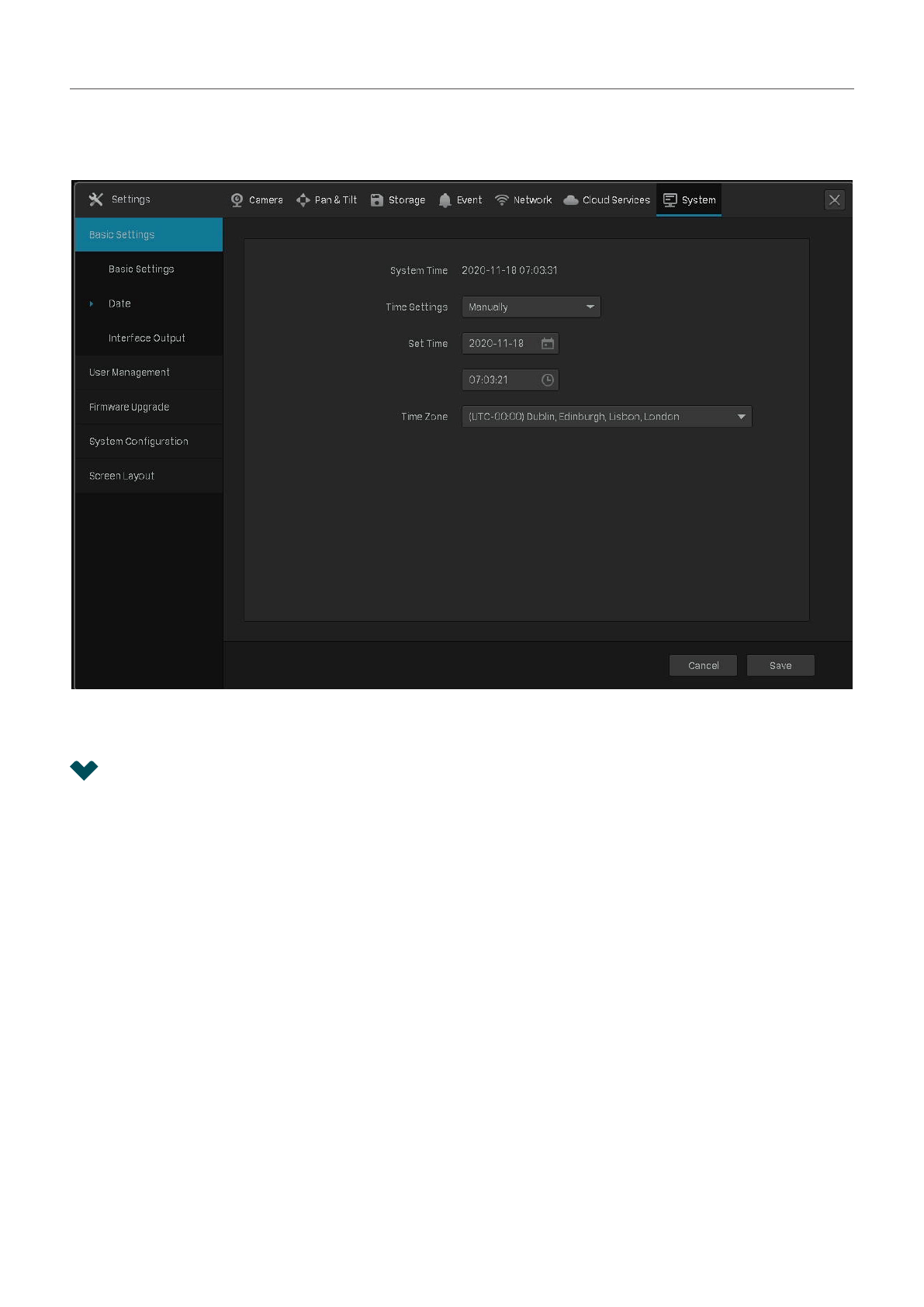Click the Event bell icon
924x1307 pixels.
point(445,200)
